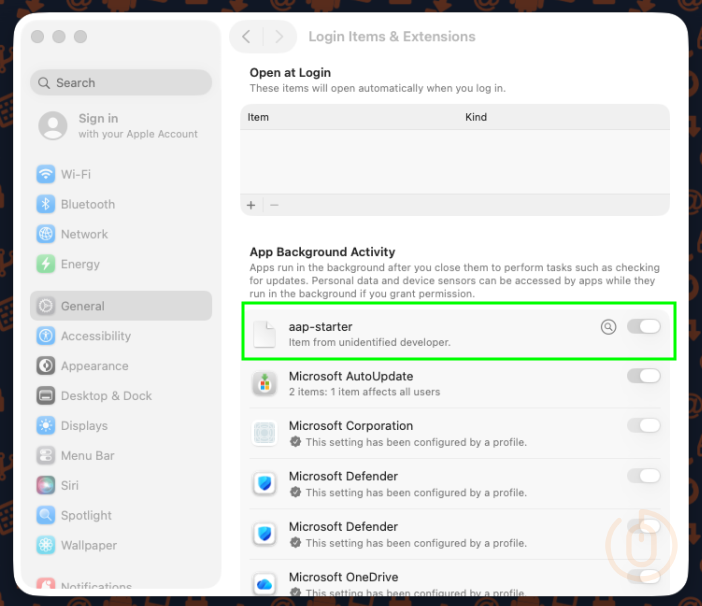Click the Desktop & Dock icon
This screenshot has width=702, height=606.
(x=46, y=396)
